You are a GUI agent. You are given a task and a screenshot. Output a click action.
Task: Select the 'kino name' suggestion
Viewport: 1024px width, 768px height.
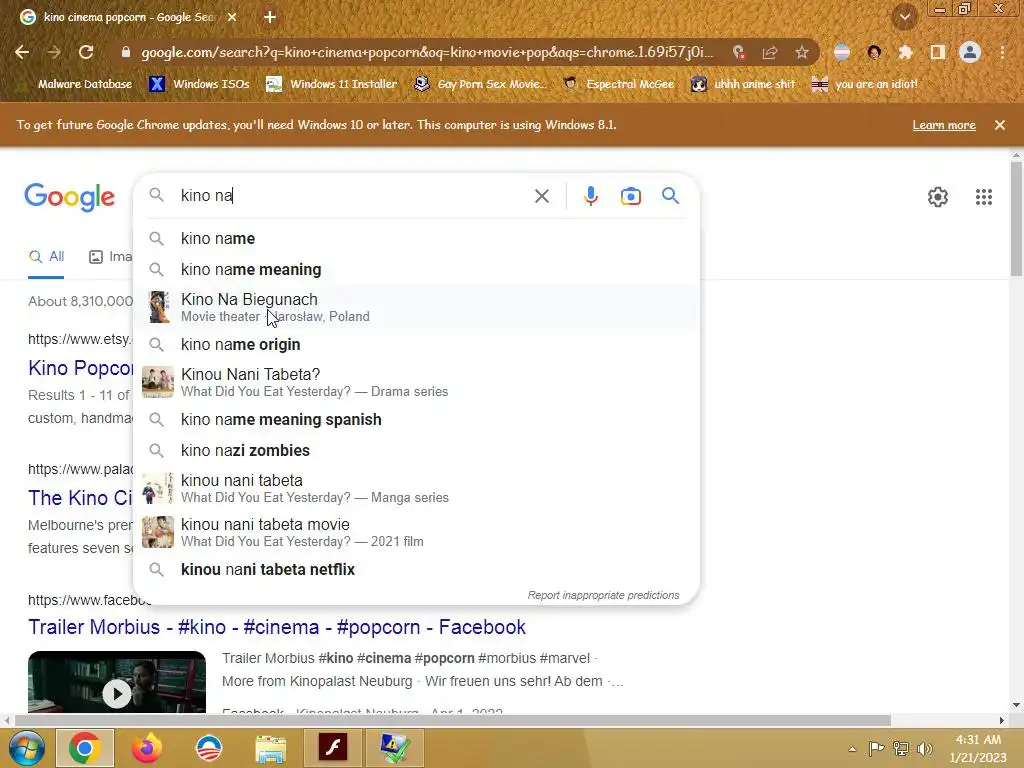coord(416,238)
